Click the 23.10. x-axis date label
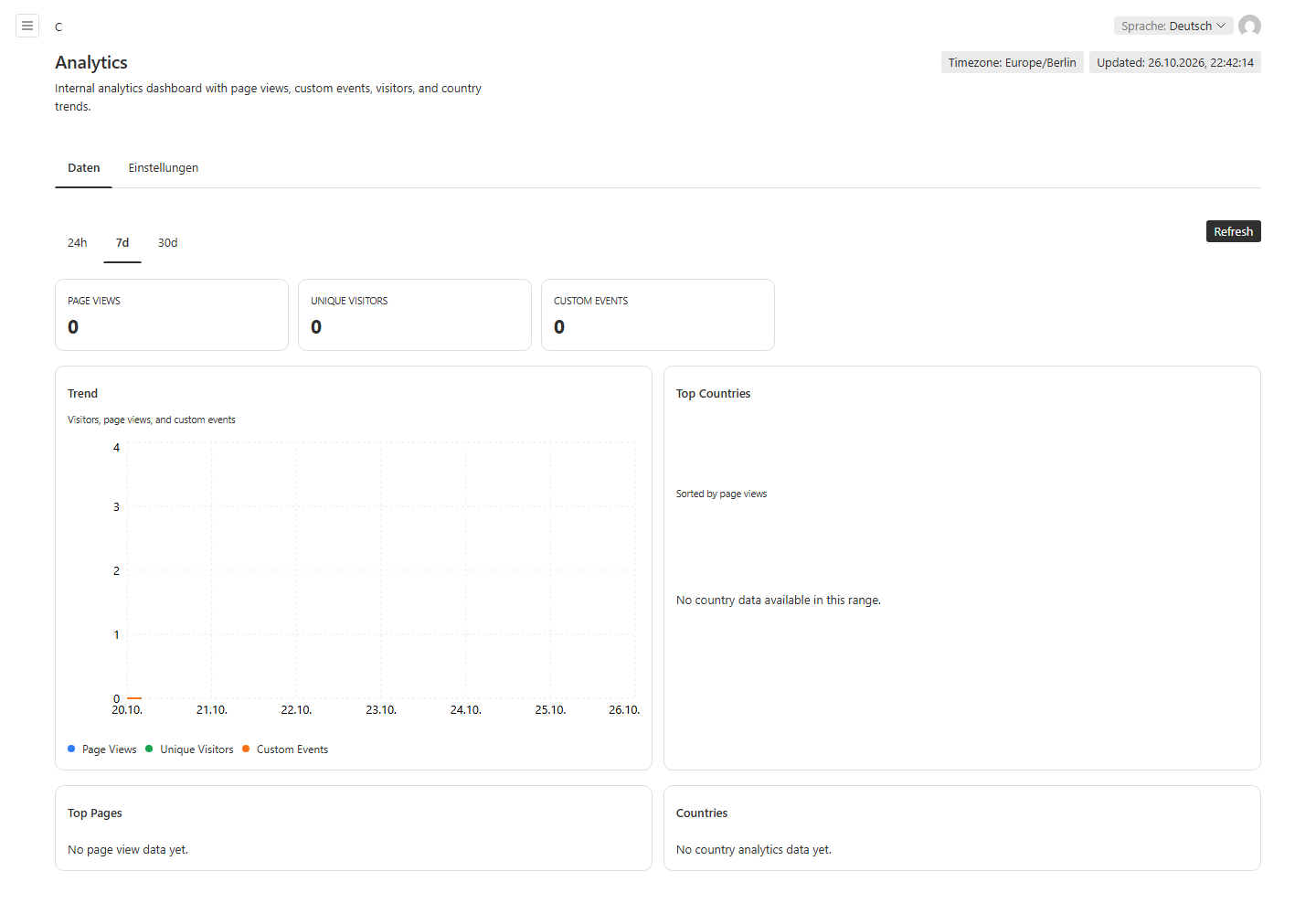1316x914 pixels. pos(381,710)
